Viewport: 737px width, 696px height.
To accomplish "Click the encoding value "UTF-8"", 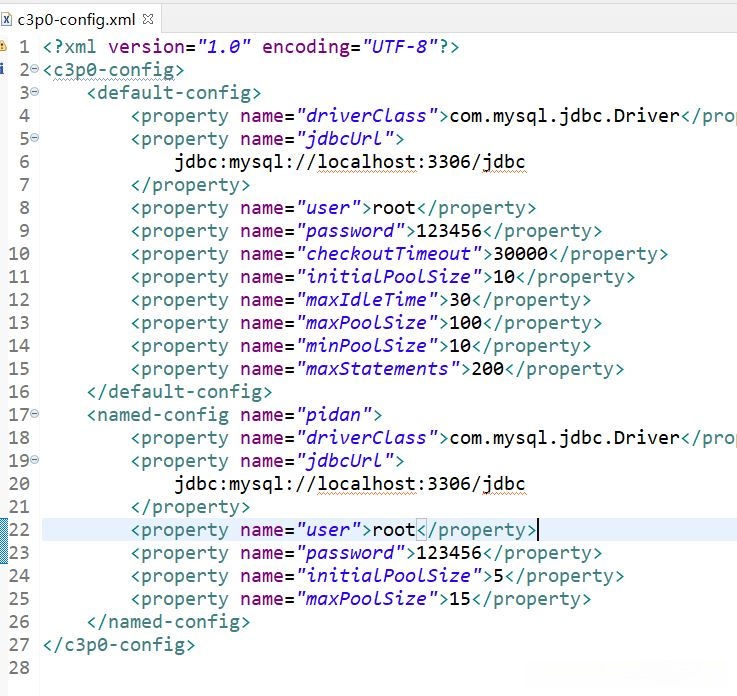I will [400, 47].
